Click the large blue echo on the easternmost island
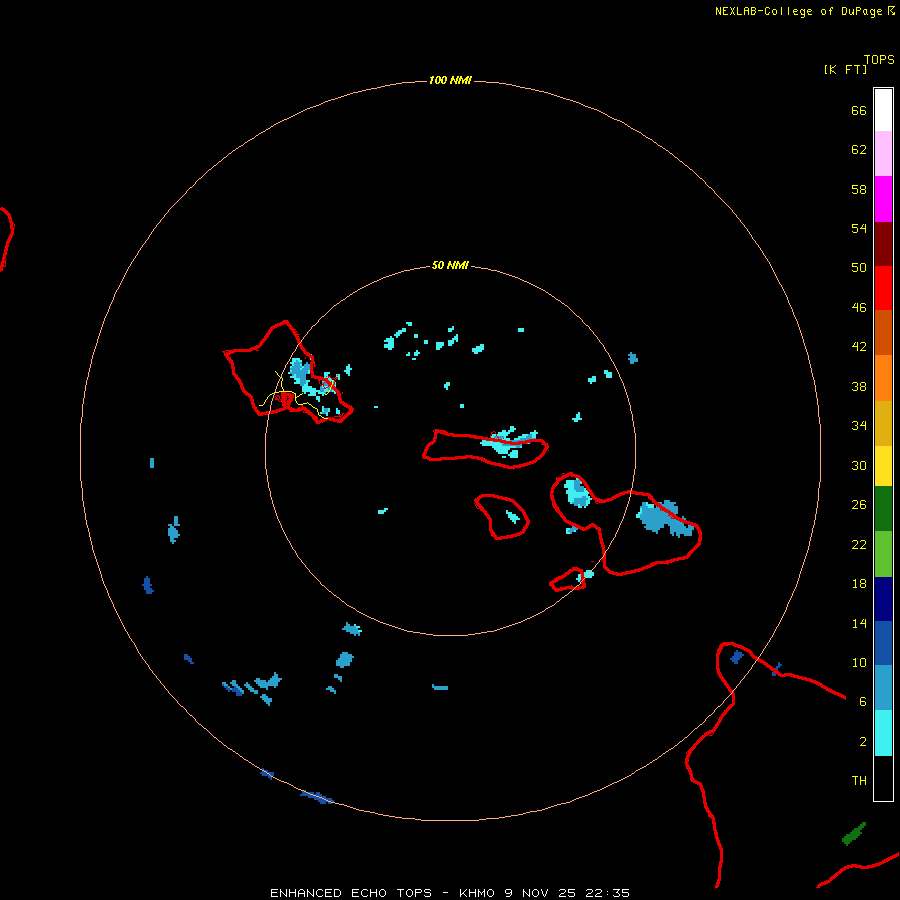Screen dimensions: 900x900 point(664,517)
